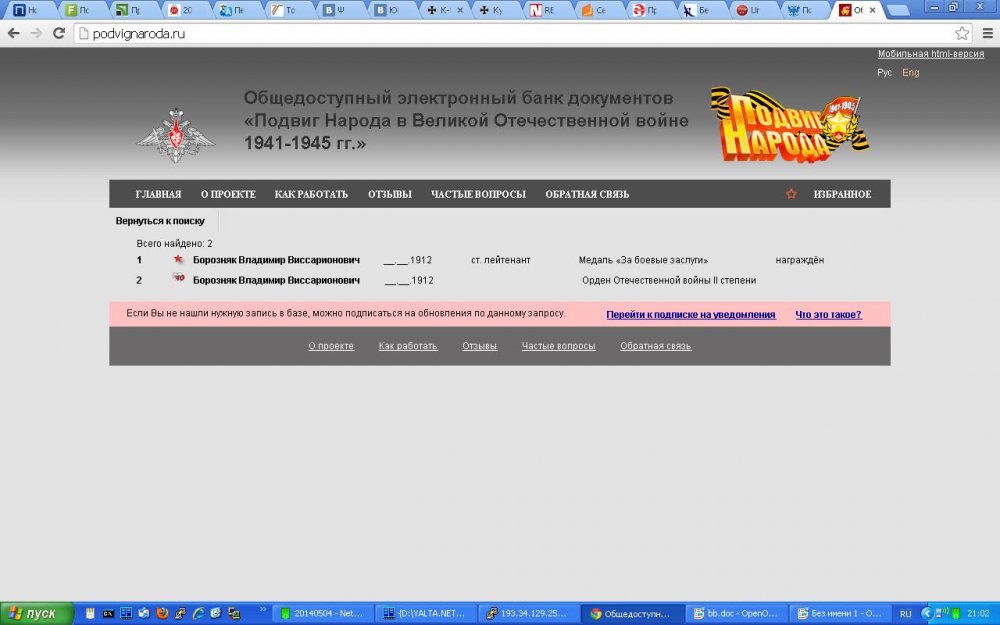Click Медаль «За боевые заслуги» text
Screen dimensions: 1000x625
[x=643, y=260]
